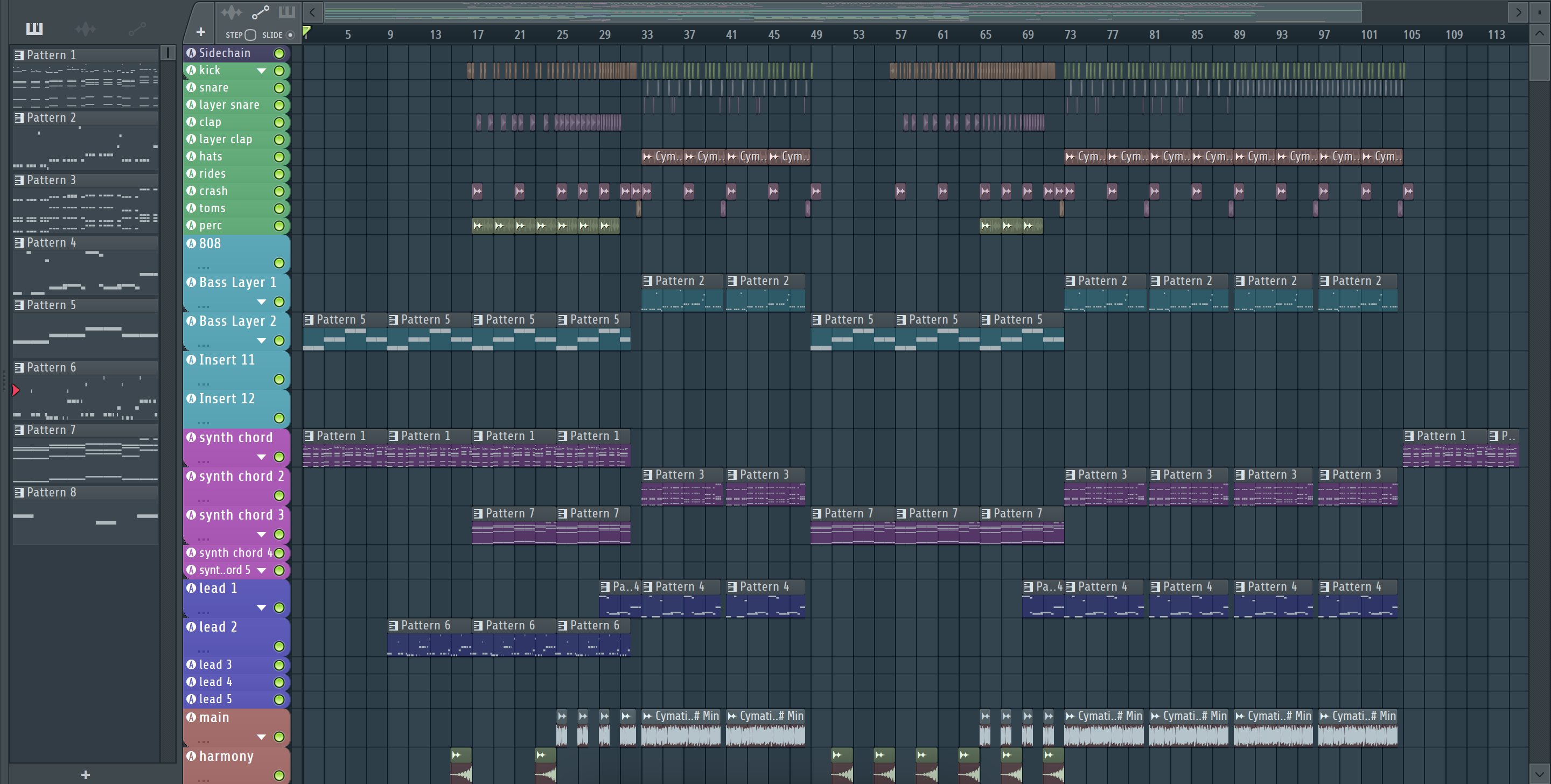Select the synth chord 2 track label
1551x784 pixels.
click(x=241, y=477)
